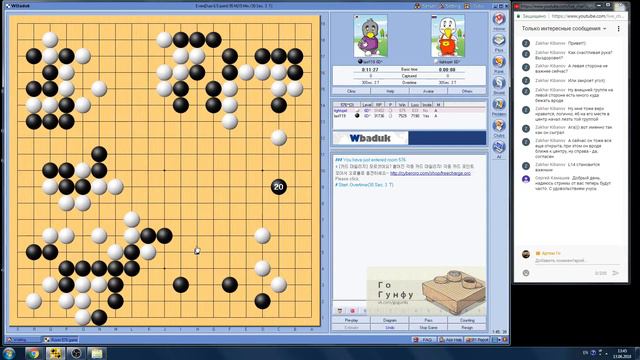Select the highlighted first player row
Screen dimensions: 640x360
point(409,111)
